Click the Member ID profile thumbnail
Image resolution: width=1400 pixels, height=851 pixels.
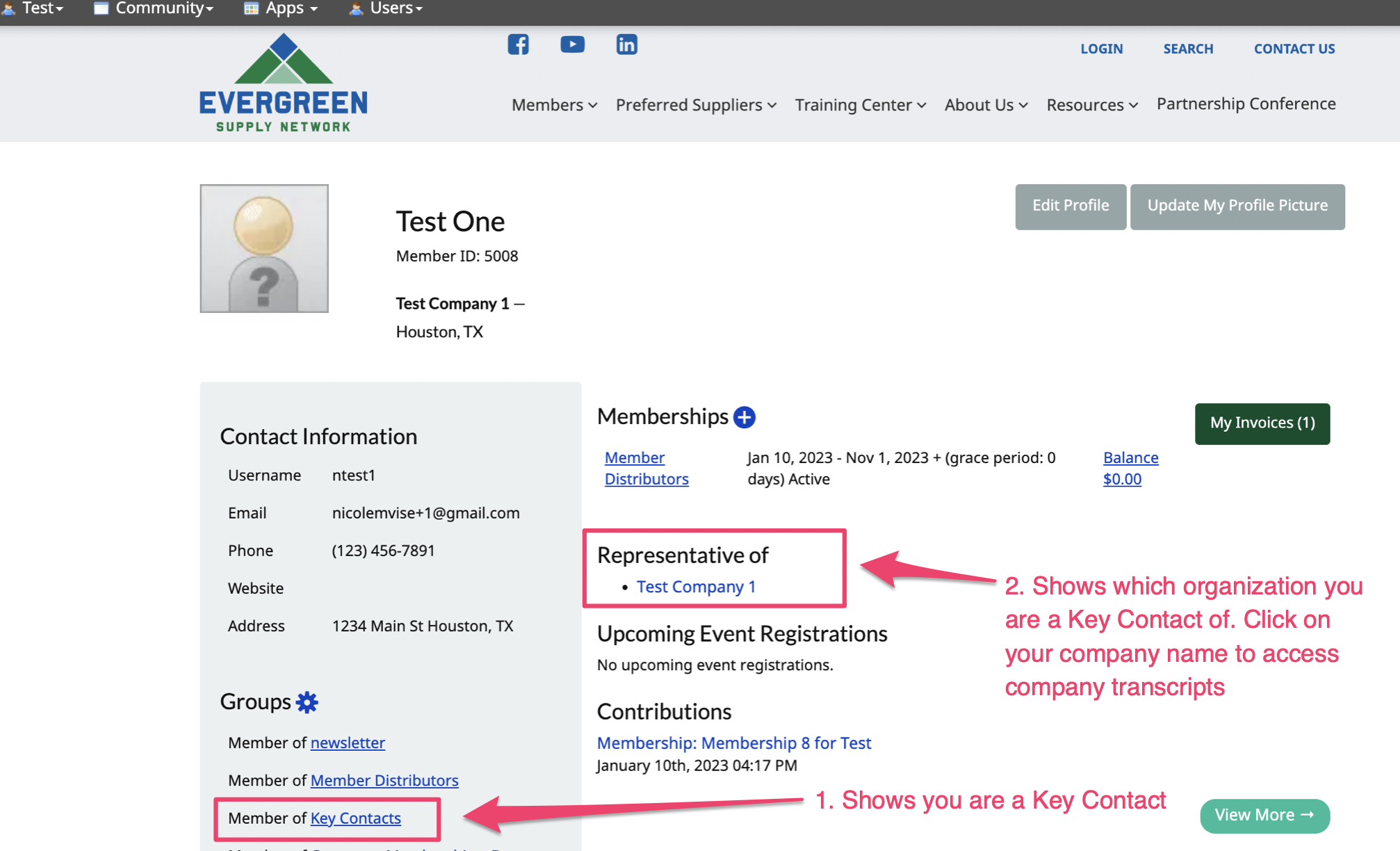[x=264, y=249]
